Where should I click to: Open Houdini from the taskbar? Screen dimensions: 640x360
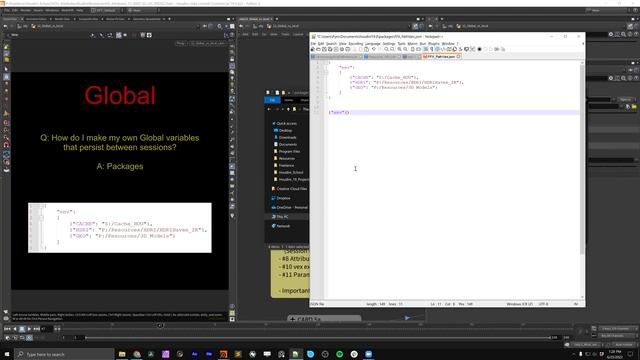tap(223, 354)
